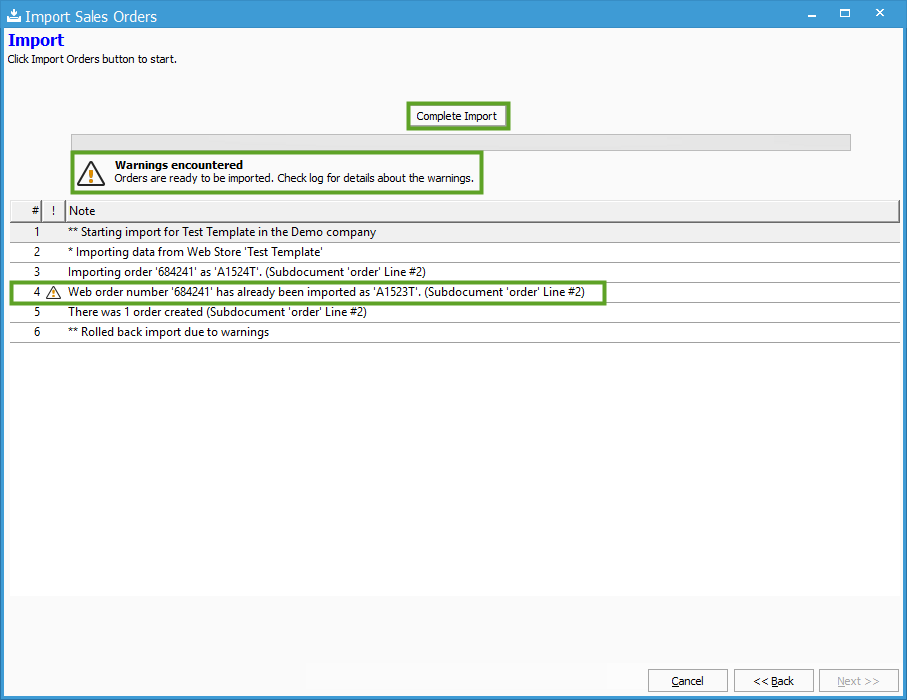907x700 pixels.
Task: Click the large warning icon beside 'Warnings encountered'
Action: (x=91, y=173)
